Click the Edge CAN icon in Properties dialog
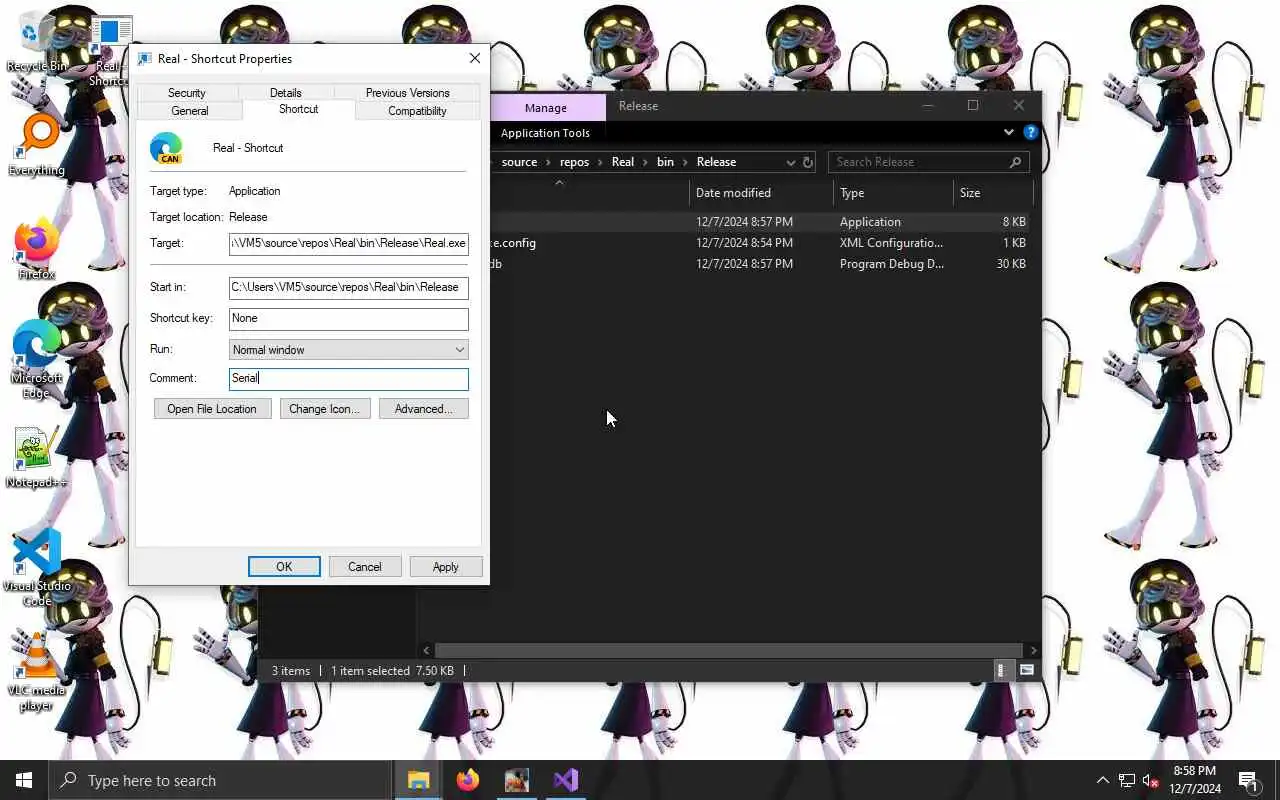Screen dimensions: 1280x800 (x=166, y=148)
